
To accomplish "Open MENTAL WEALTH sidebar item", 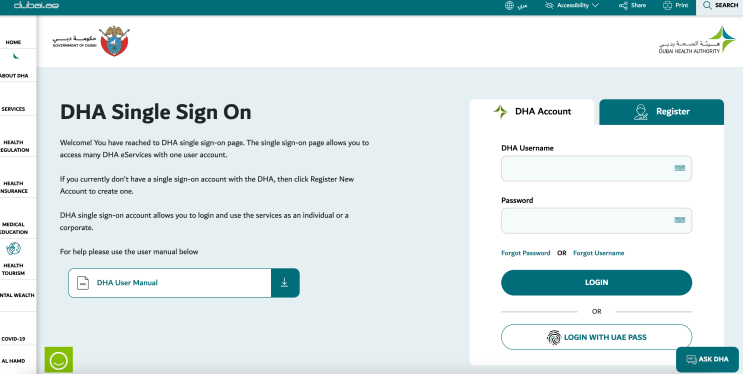I will click(17, 295).
